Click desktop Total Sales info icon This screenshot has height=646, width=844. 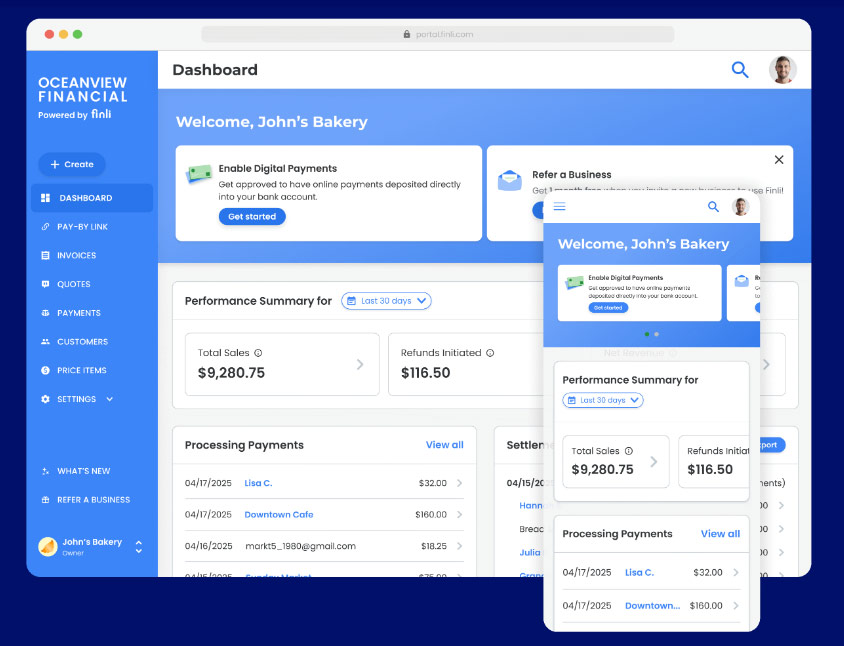pos(258,353)
